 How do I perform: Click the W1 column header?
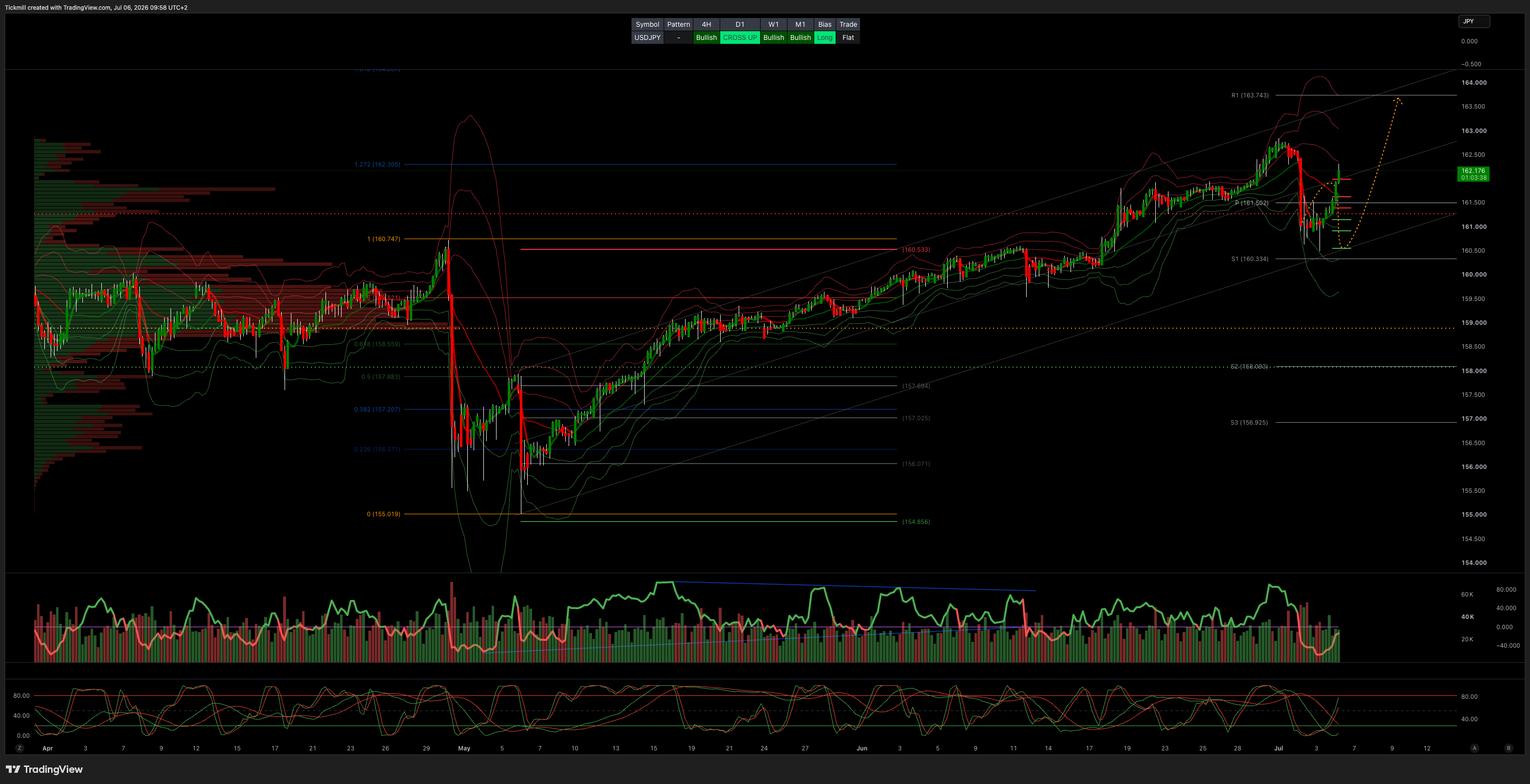click(773, 24)
